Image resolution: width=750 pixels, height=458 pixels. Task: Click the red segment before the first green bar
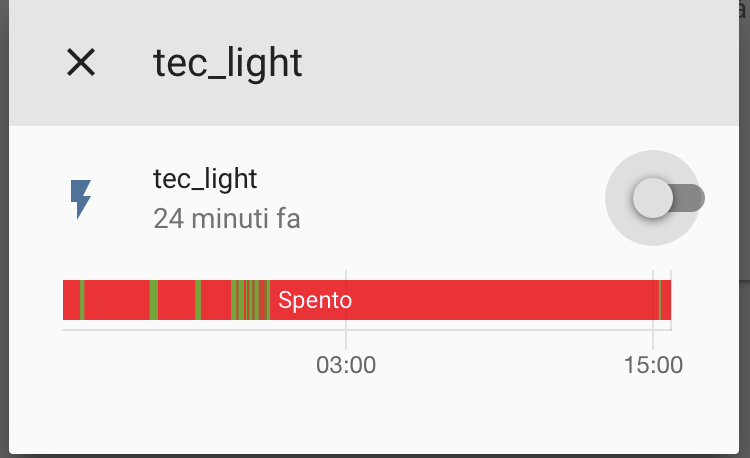coord(71,300)
